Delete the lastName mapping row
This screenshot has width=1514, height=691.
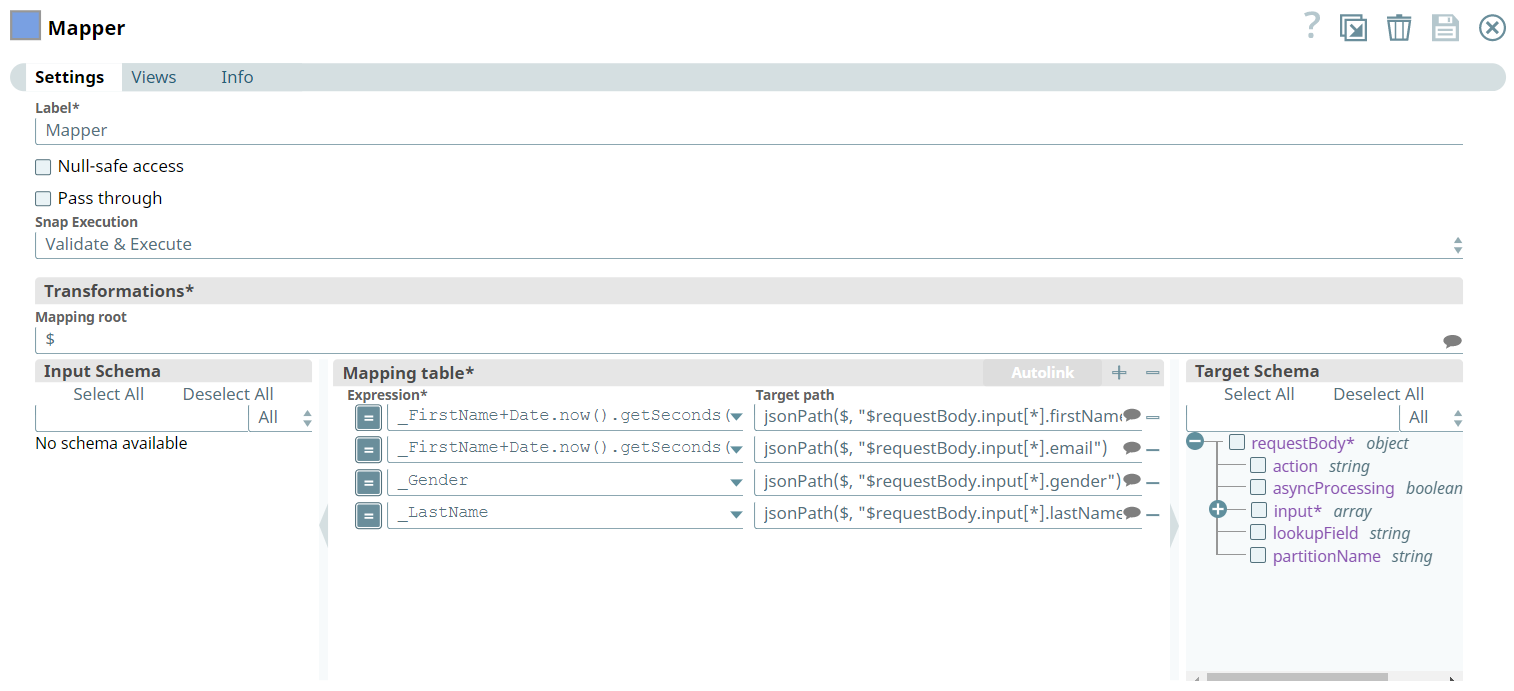tap(1153, 516)
